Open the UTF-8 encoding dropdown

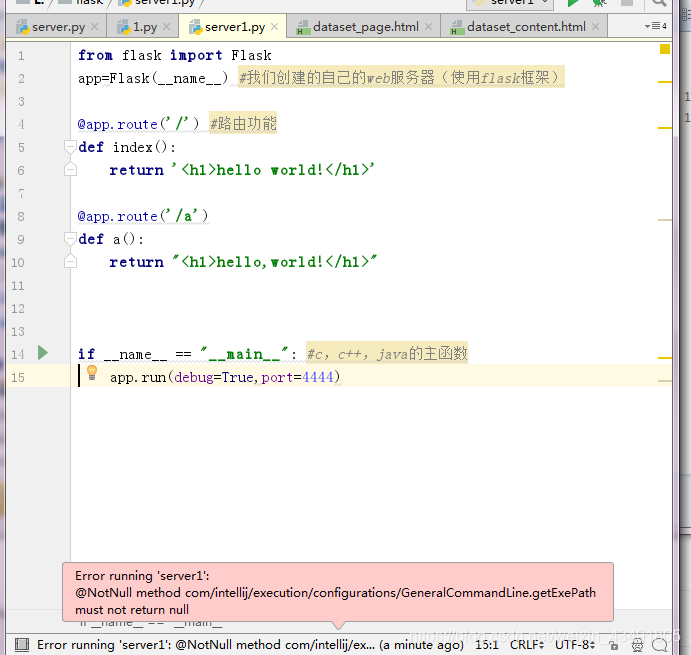575,645
